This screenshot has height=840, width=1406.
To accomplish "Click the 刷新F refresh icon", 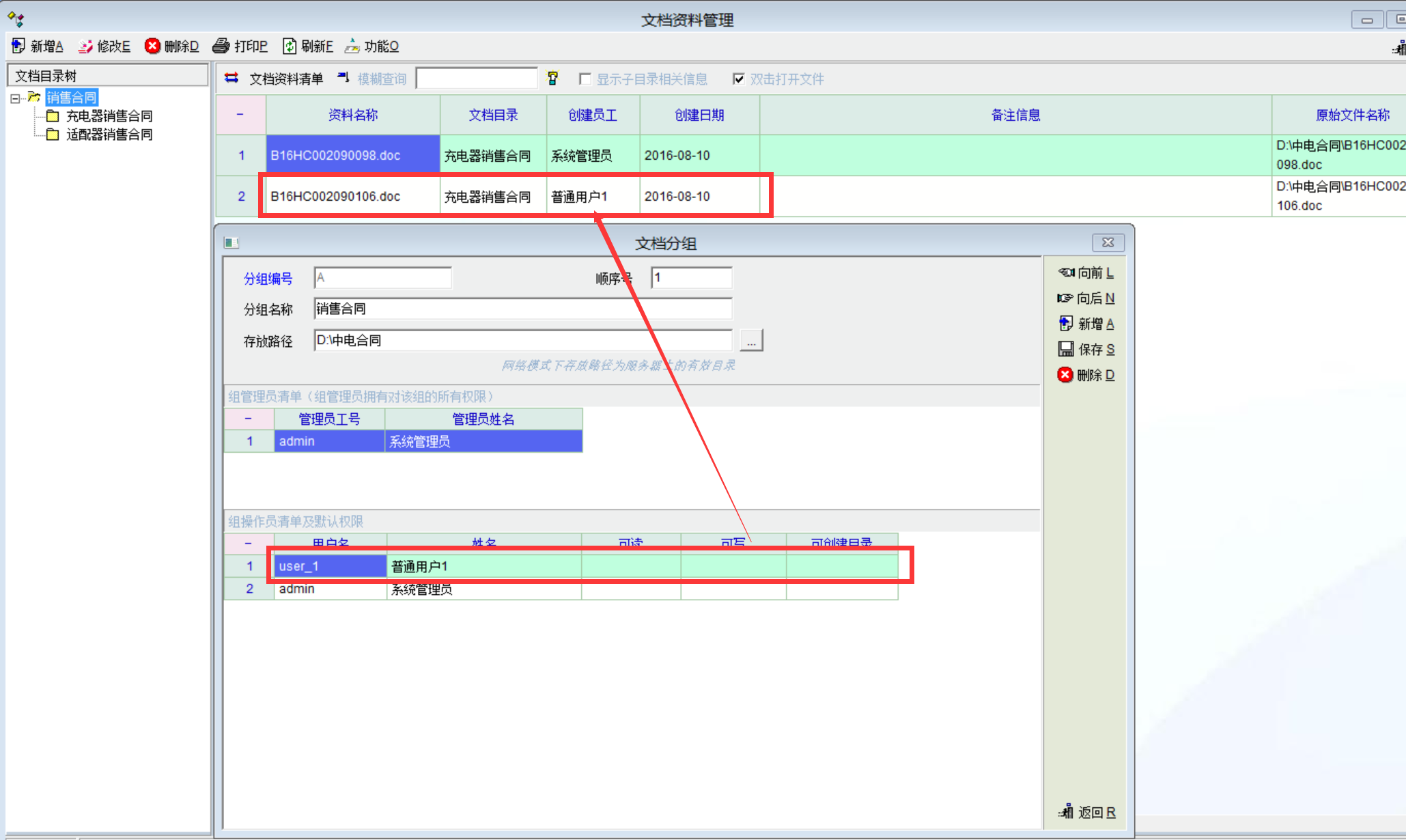I will [x=290, y=46].
